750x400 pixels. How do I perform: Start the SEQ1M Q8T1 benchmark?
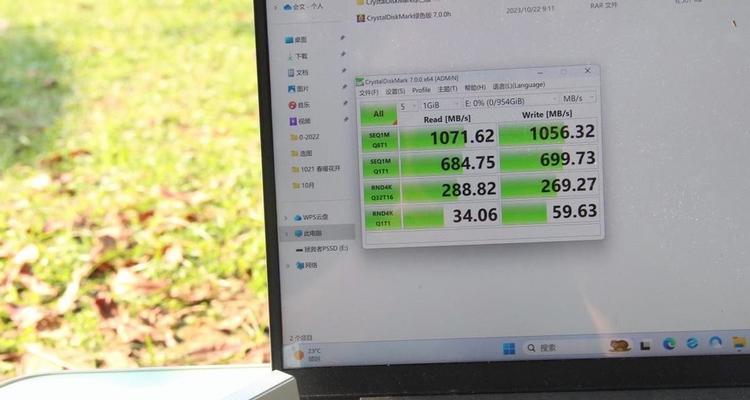[380, 139]
